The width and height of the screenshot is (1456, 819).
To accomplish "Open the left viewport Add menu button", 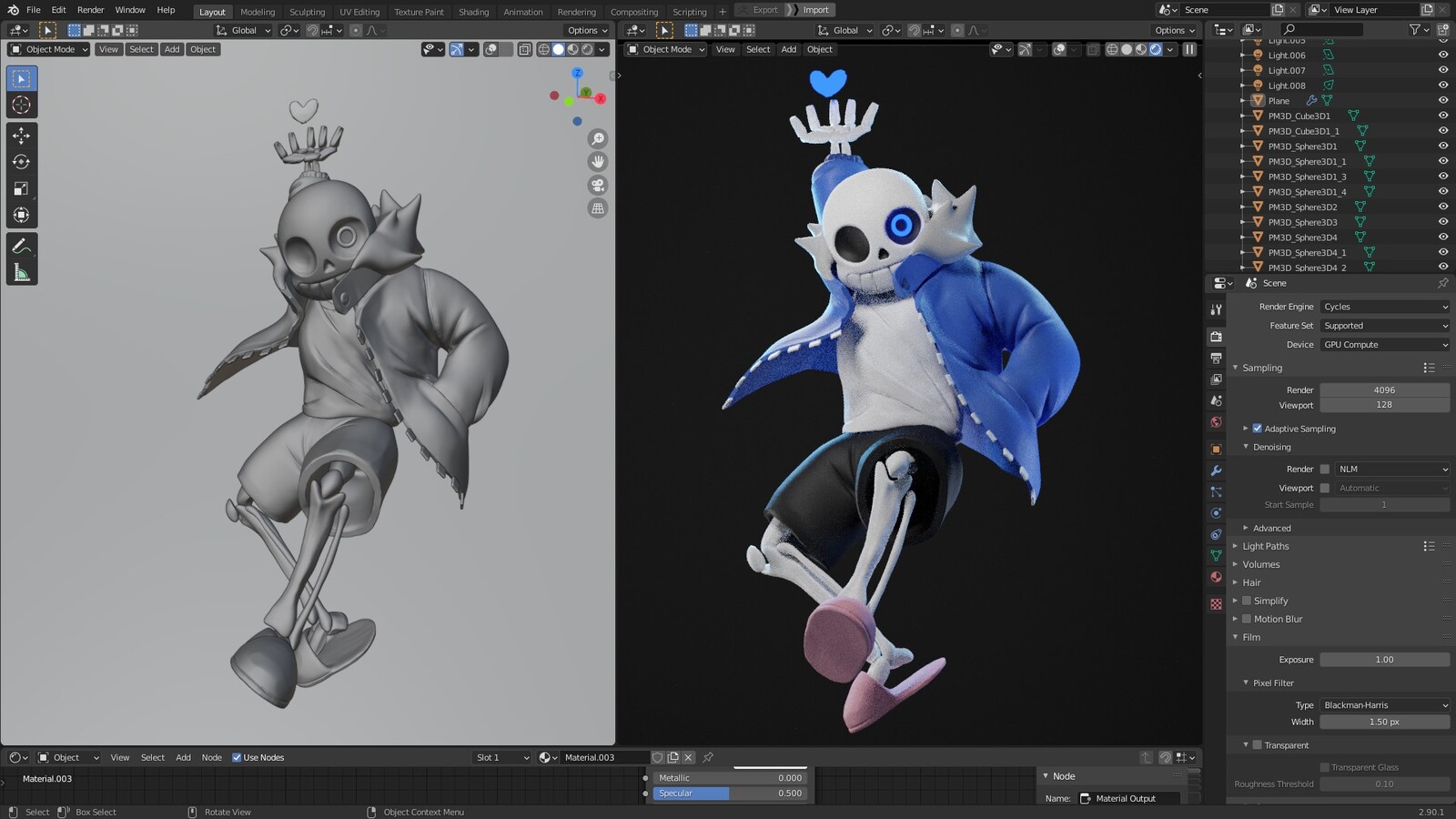I will [172, 49].
